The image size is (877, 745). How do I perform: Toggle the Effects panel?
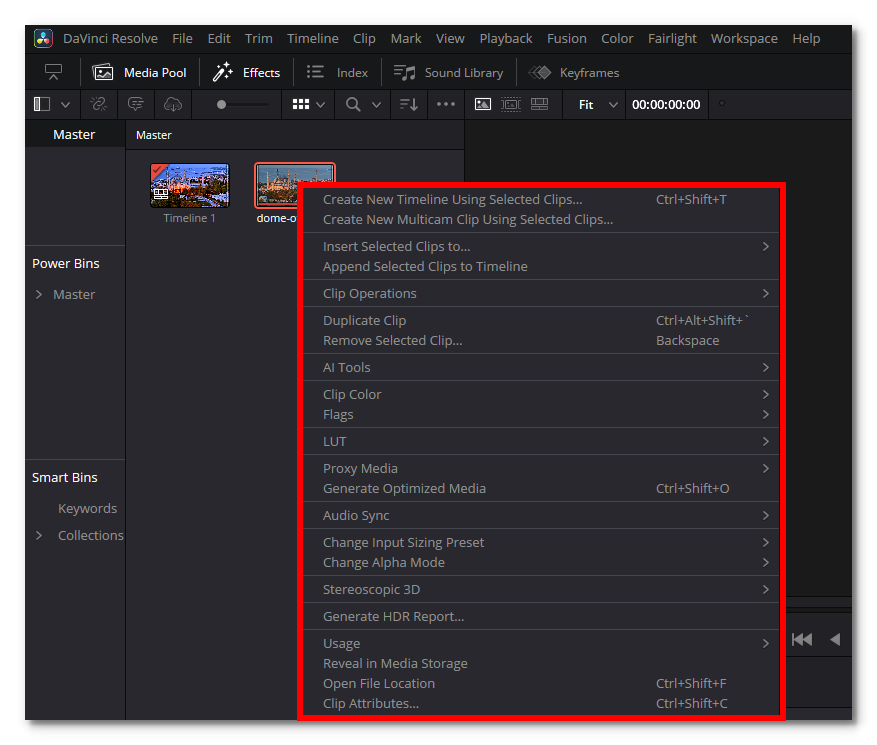[x=246, y=73]
